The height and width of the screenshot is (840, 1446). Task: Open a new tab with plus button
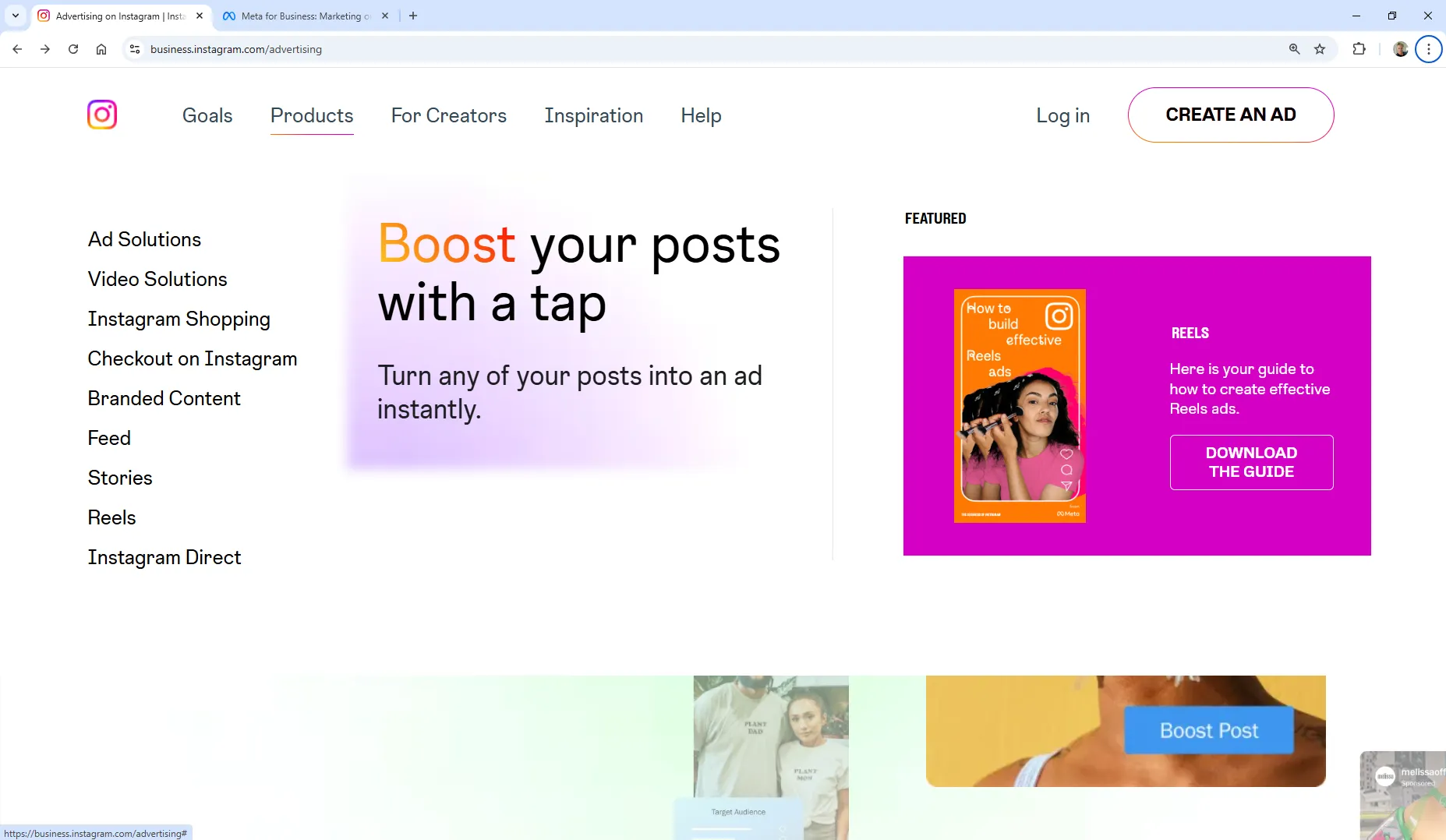coord(413,16)
